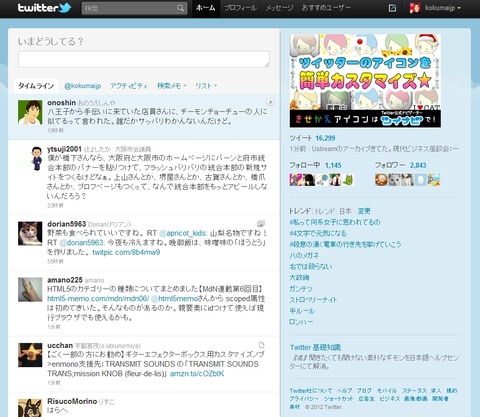
Task: Click the アイコン customize advertisement banner
Action: (365, 81)
